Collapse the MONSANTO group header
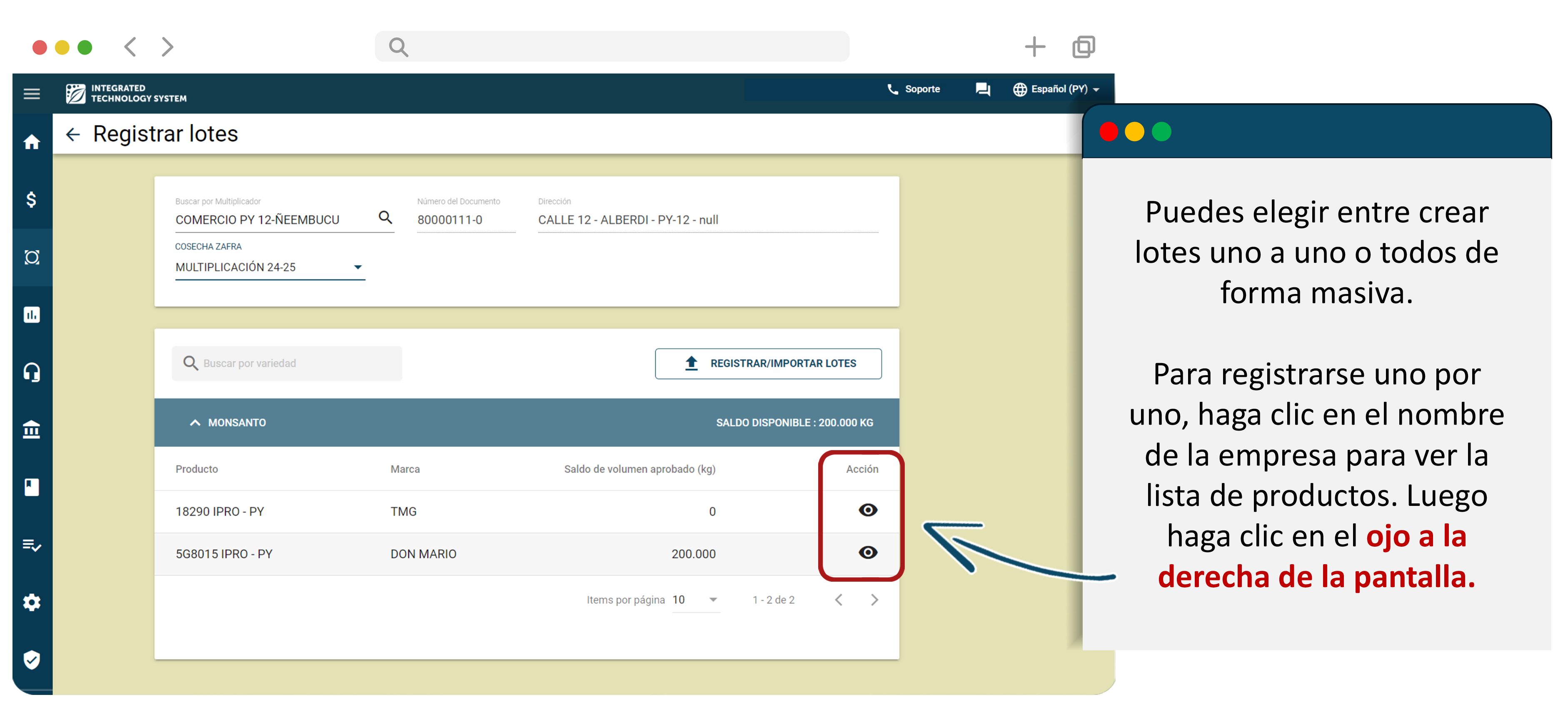1568x712 pixels. (x=195, y=422)
